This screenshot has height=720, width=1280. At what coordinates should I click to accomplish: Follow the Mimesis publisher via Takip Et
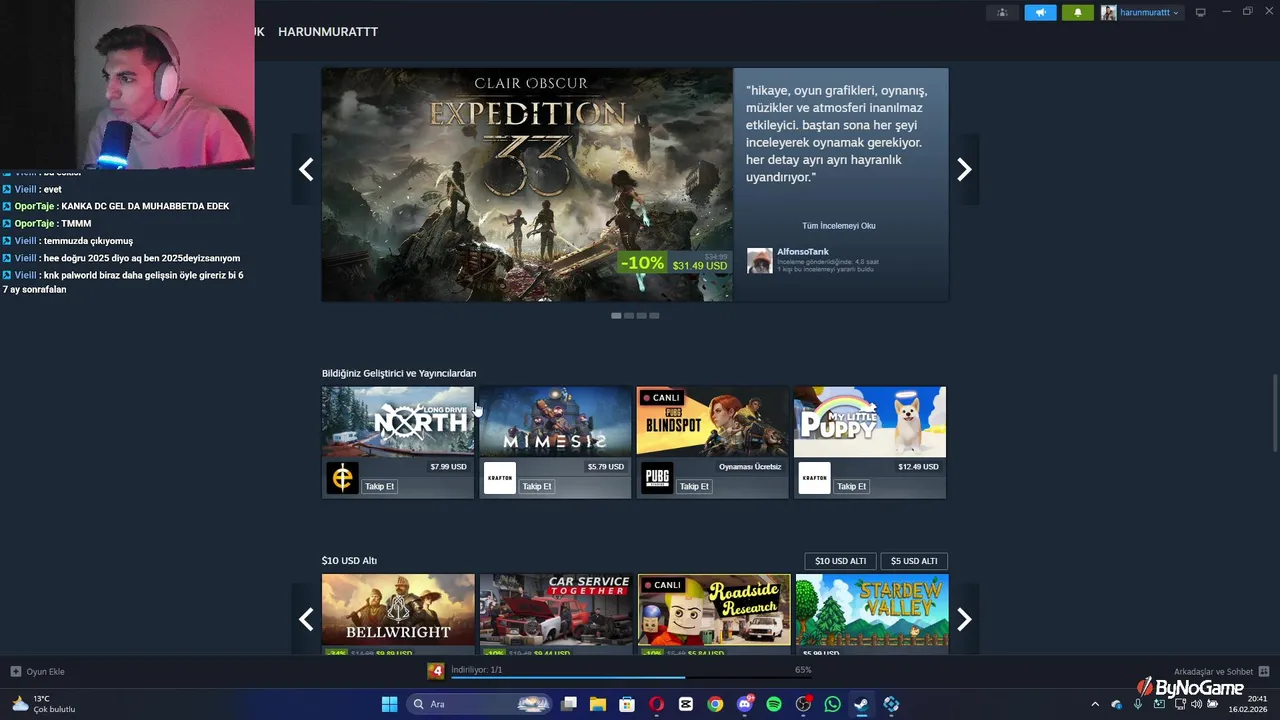[537, 486]
